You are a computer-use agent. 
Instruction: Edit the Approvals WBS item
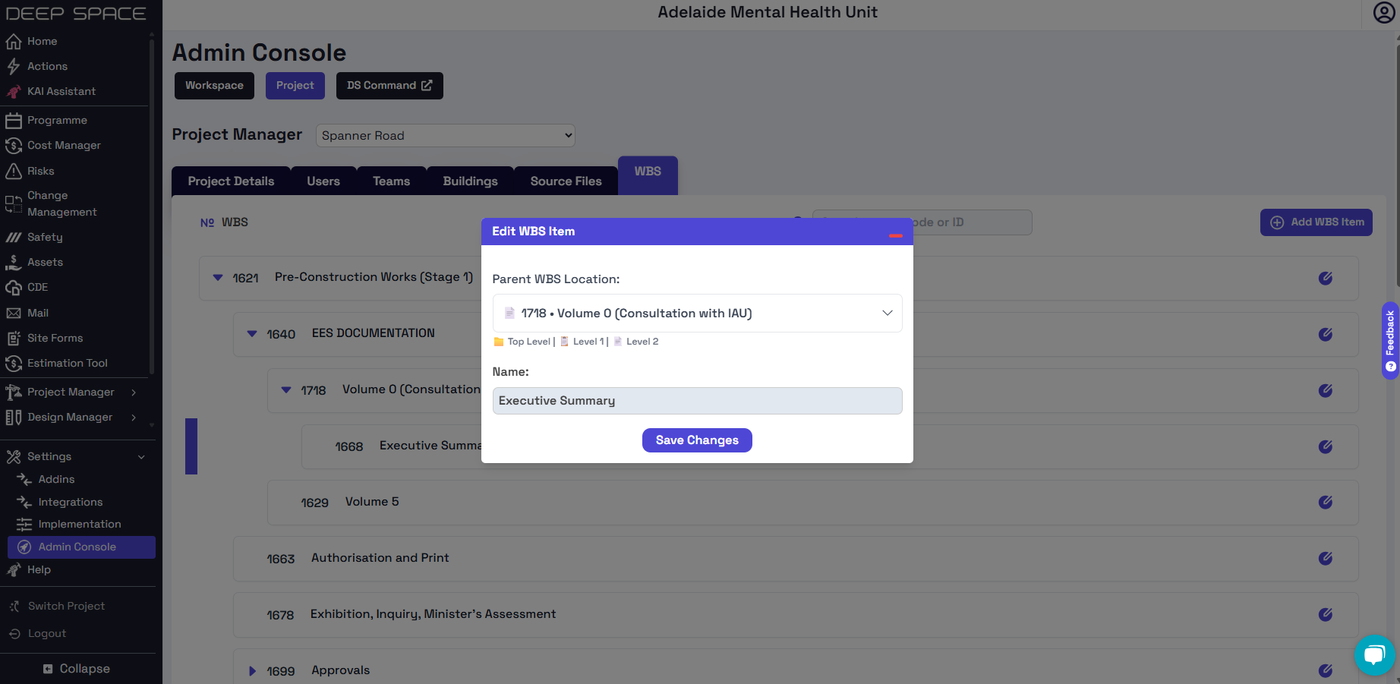pos(1325,671)
